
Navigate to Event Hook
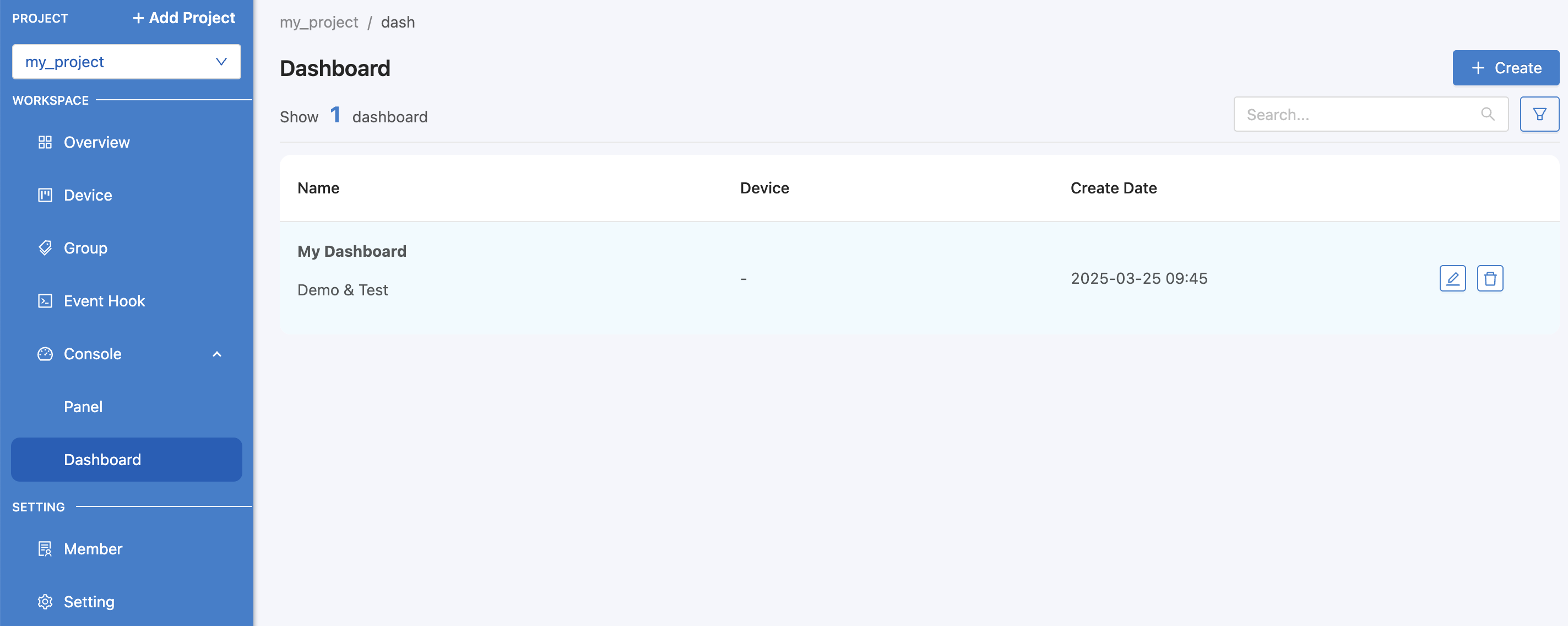point(127,301)
